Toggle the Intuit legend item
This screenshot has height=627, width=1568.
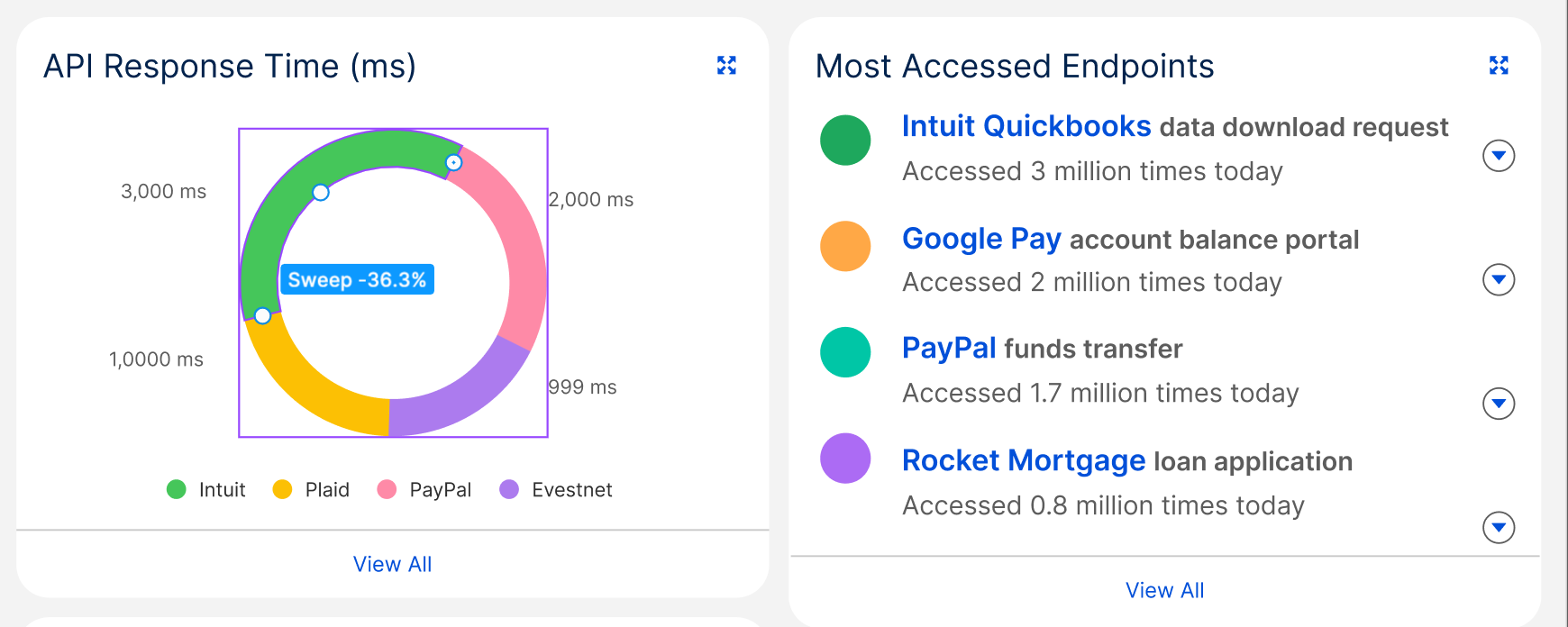click(206, 489)
